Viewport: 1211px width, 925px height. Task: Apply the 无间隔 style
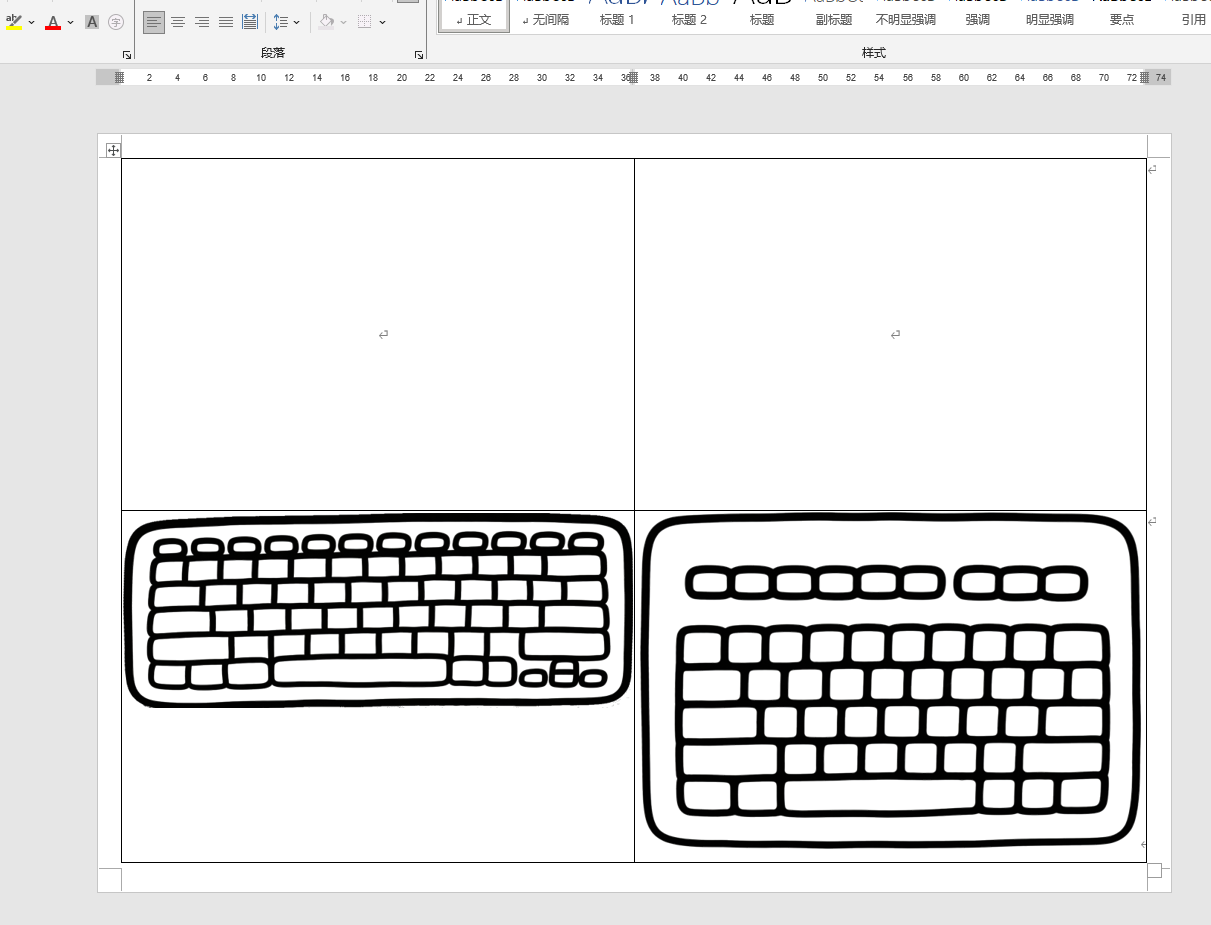pos(546,16)
